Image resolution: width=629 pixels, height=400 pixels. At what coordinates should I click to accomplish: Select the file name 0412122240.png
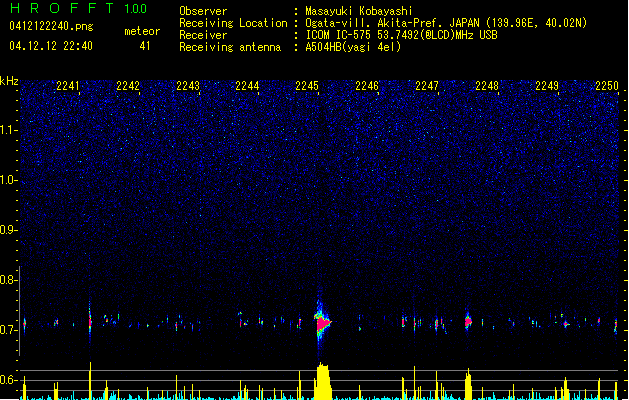(x=51, y=27)
